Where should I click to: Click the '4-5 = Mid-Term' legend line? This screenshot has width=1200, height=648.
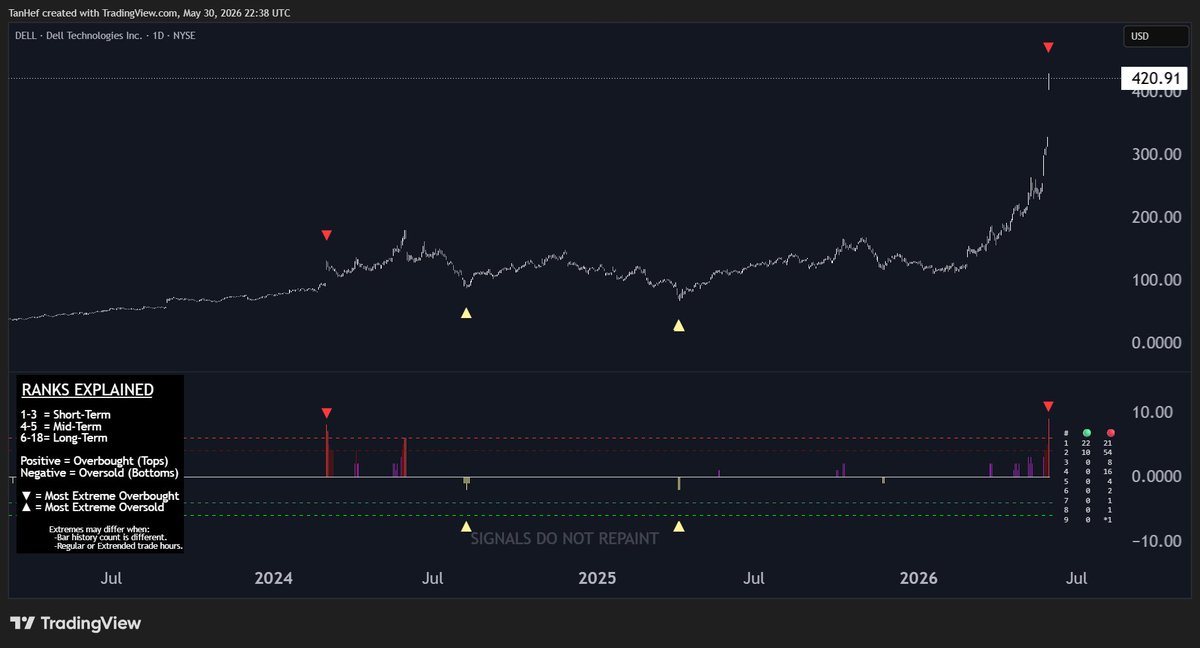point(62,426)
